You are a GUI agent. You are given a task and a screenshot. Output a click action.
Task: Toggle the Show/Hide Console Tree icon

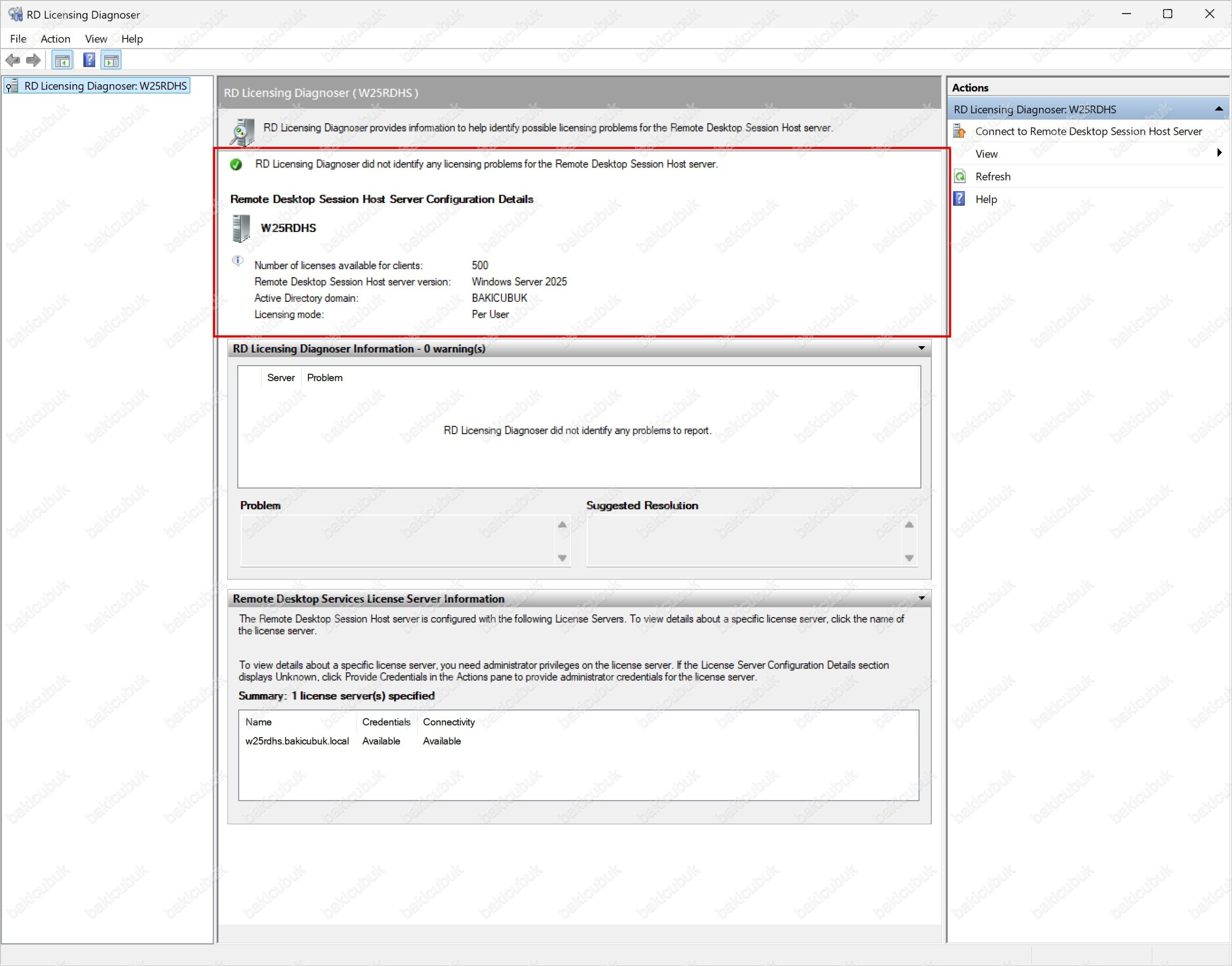62,60
